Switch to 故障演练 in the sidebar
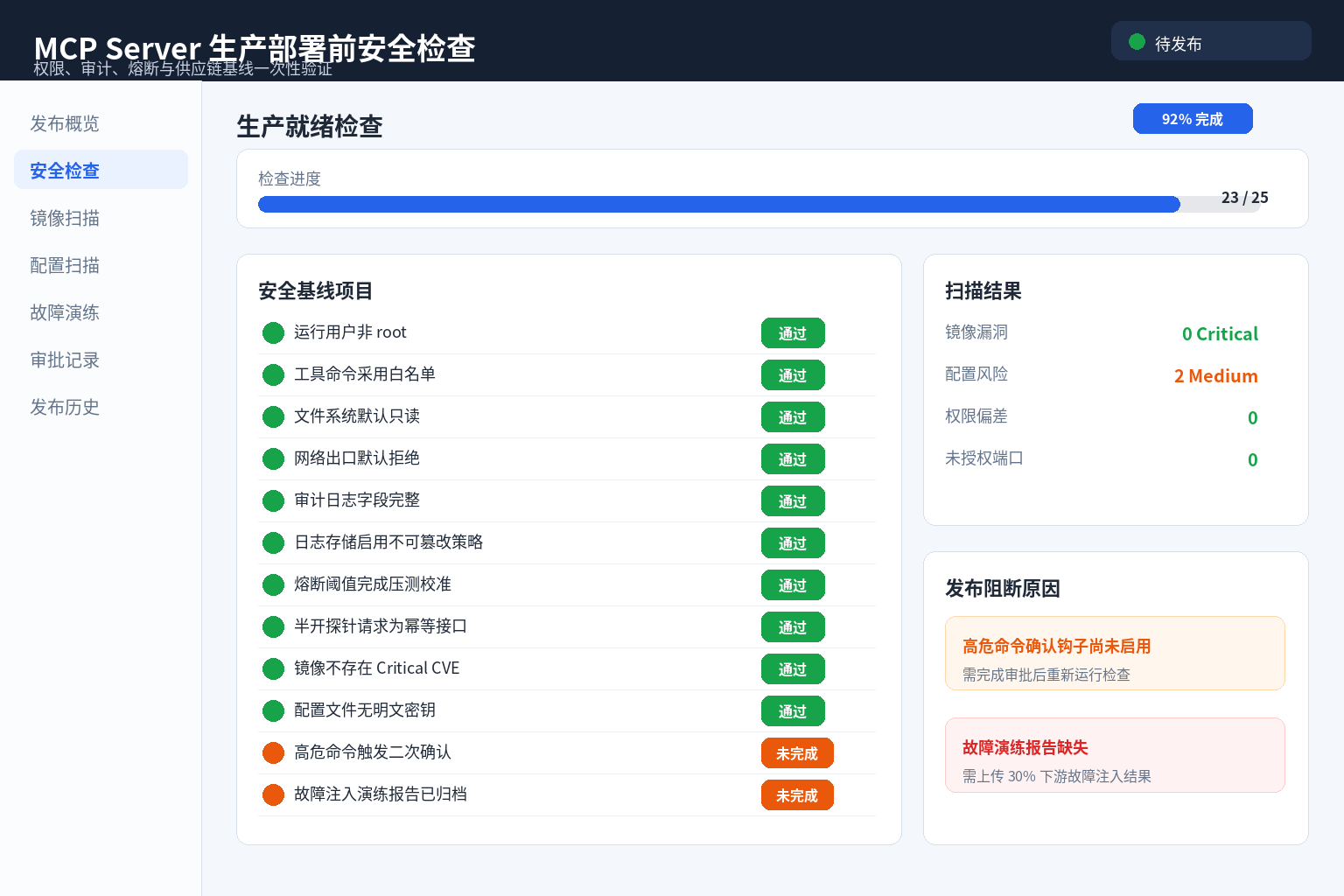The height and width of the screenshot is (896, 1344). tap(101, 312)
